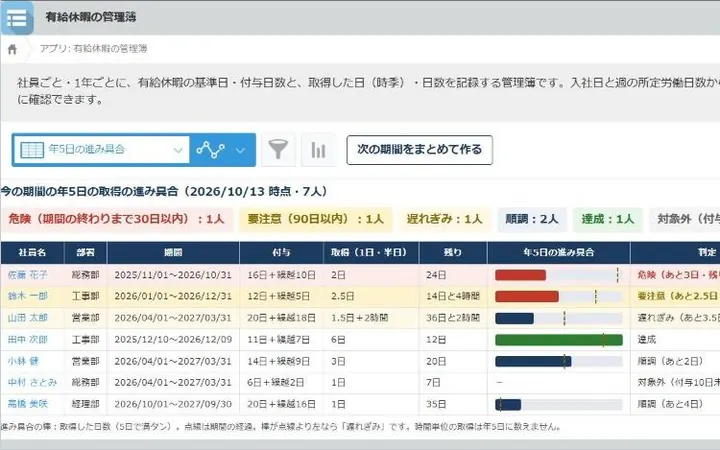Click the 達成：1人 summary badge

pyautogui.click(x=608, y=219)
